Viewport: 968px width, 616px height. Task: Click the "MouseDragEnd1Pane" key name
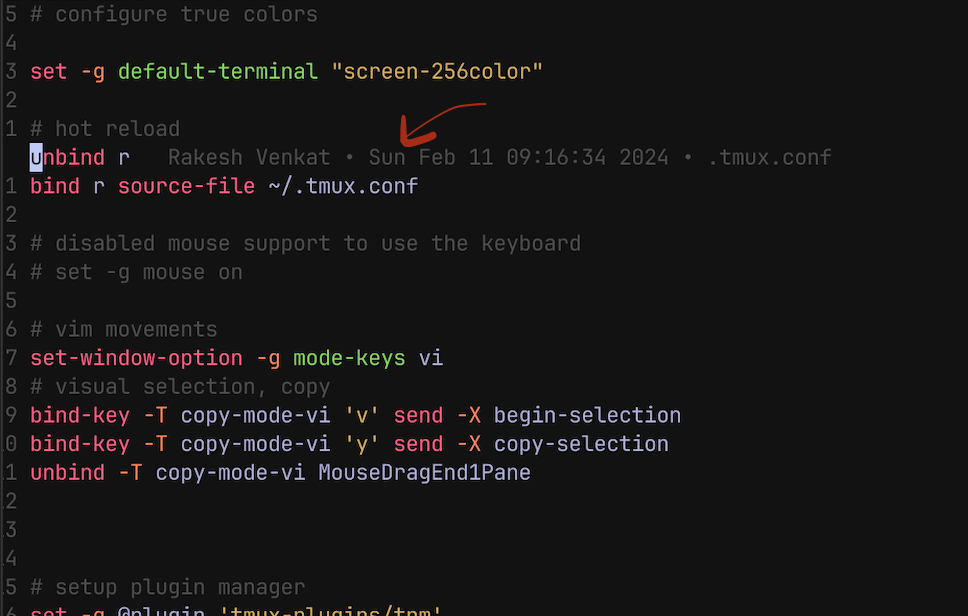[424, 472]
